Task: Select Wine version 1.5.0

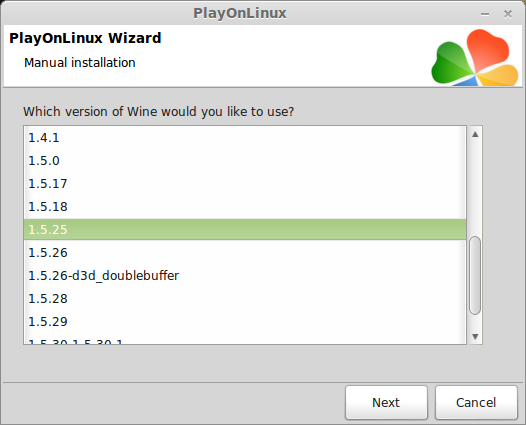Action: coord(245,161)
